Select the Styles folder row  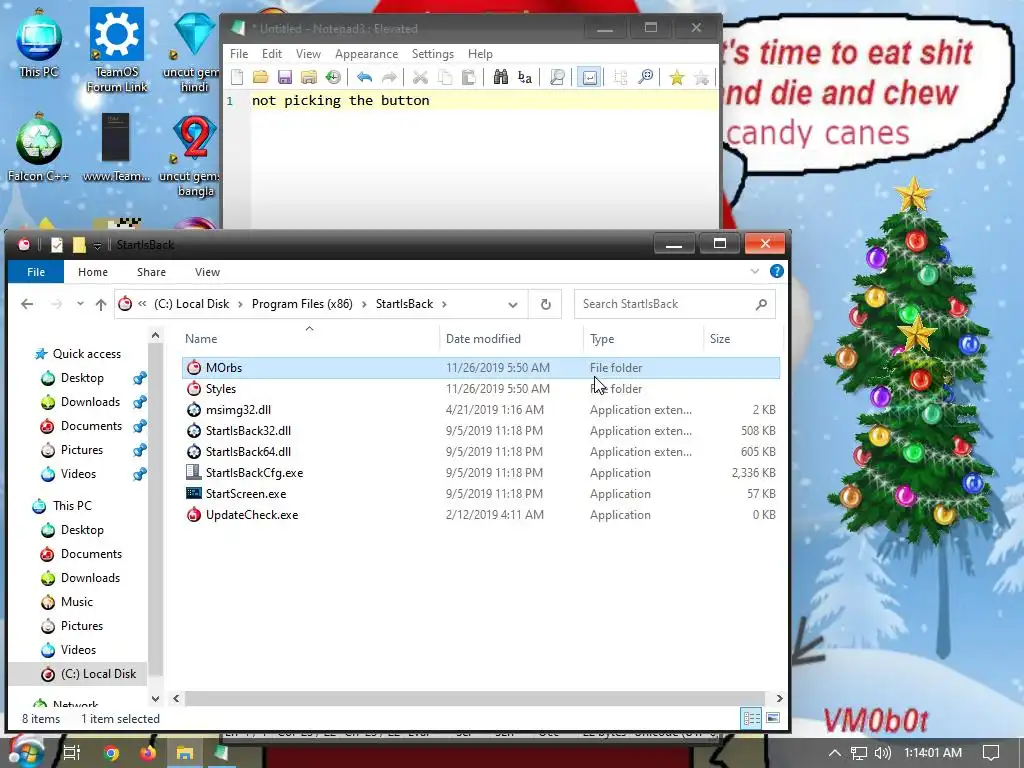pyautogui.click(x=481, y=389)
